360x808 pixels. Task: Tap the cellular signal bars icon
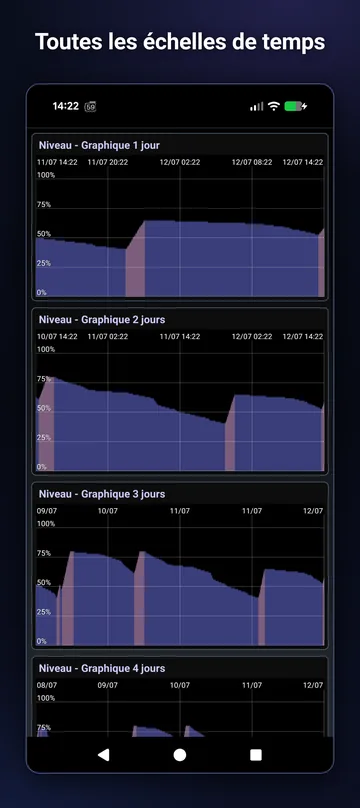[x=256, y=106]
